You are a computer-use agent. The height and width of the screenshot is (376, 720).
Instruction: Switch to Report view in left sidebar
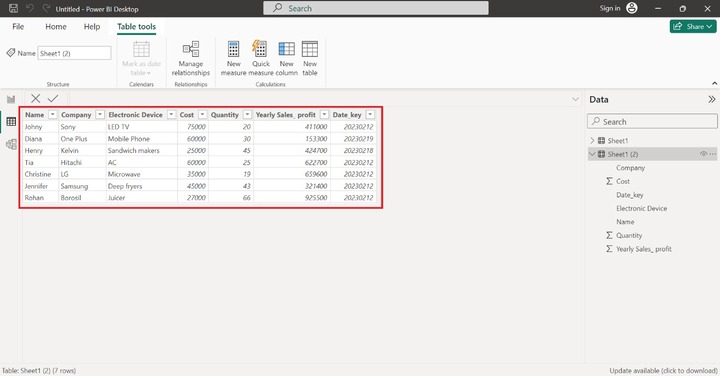click(11, 99)
